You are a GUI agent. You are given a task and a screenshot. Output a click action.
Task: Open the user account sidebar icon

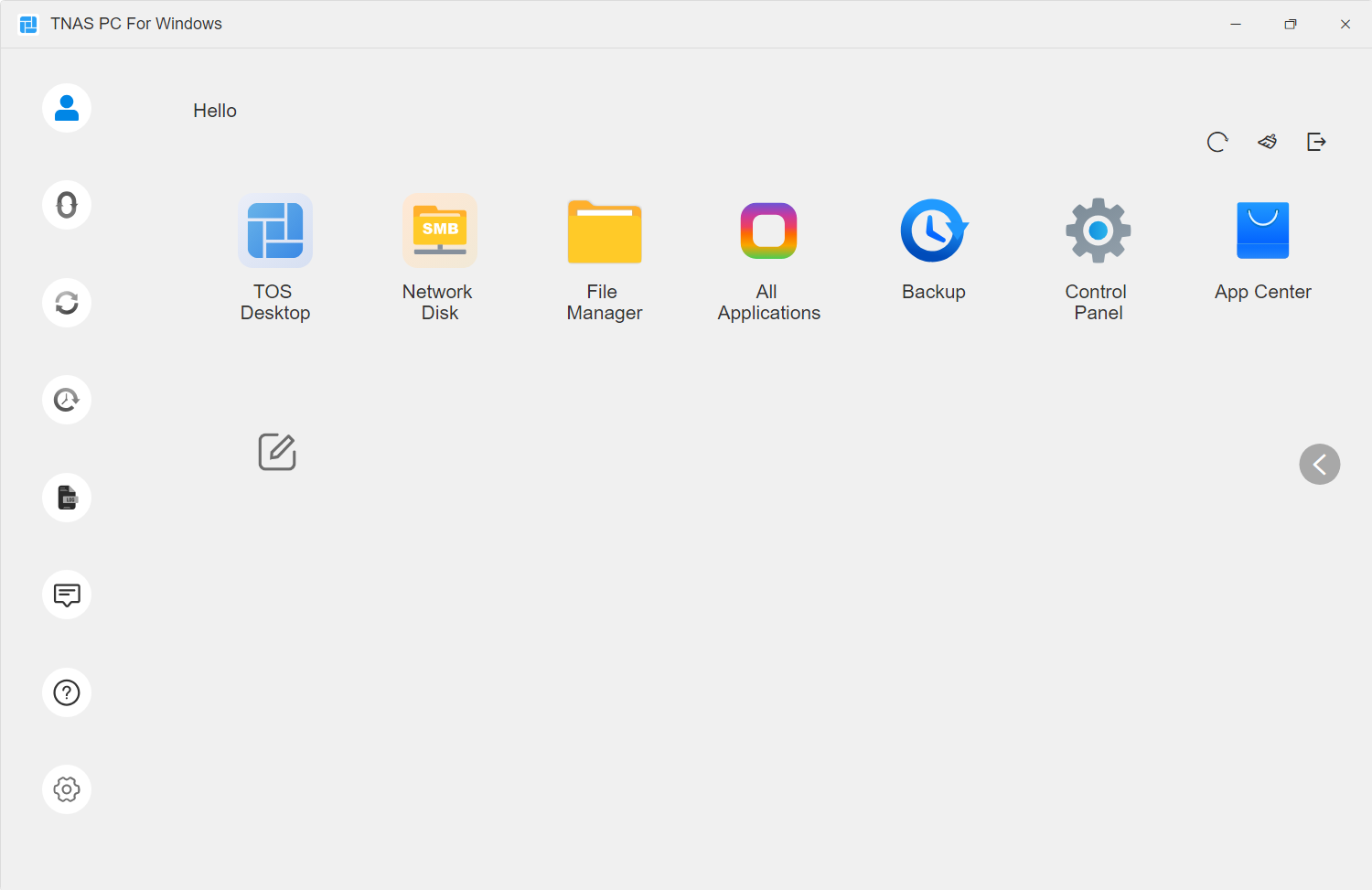point(67,108)
